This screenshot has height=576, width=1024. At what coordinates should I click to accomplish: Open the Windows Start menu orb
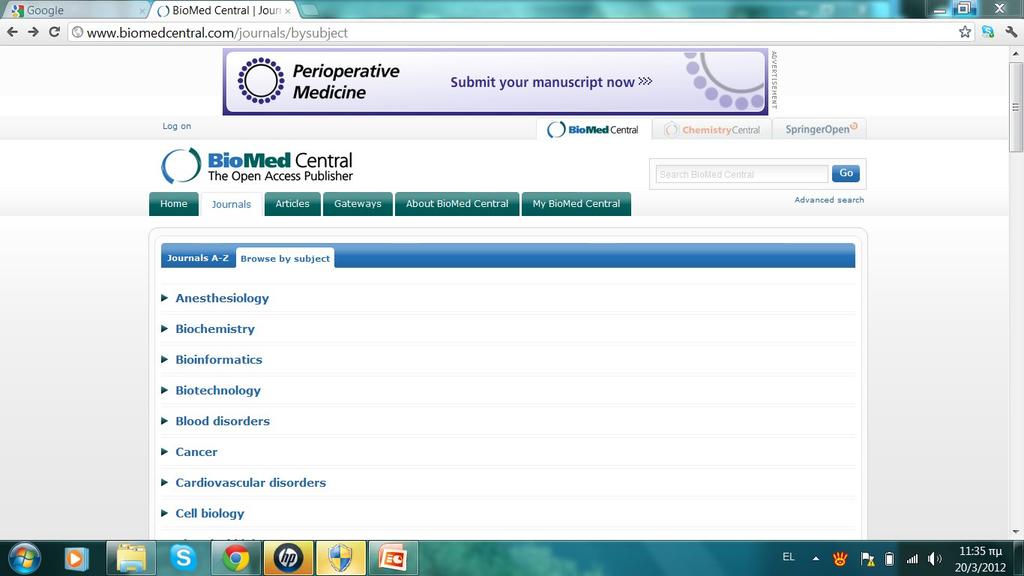(25, 558)
